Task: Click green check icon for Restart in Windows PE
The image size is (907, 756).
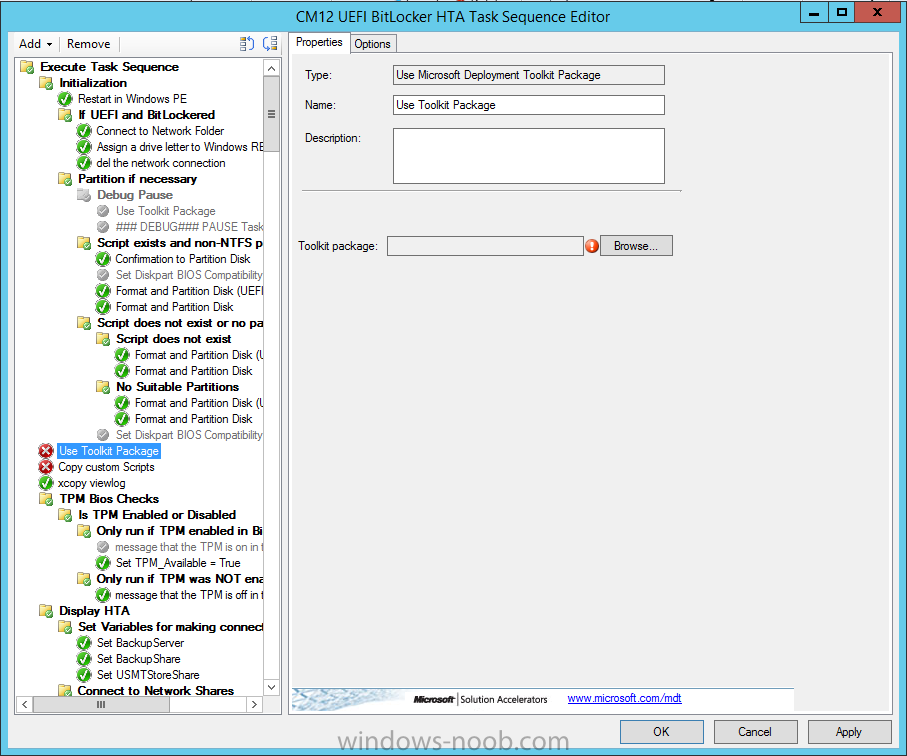Action: 65,99
